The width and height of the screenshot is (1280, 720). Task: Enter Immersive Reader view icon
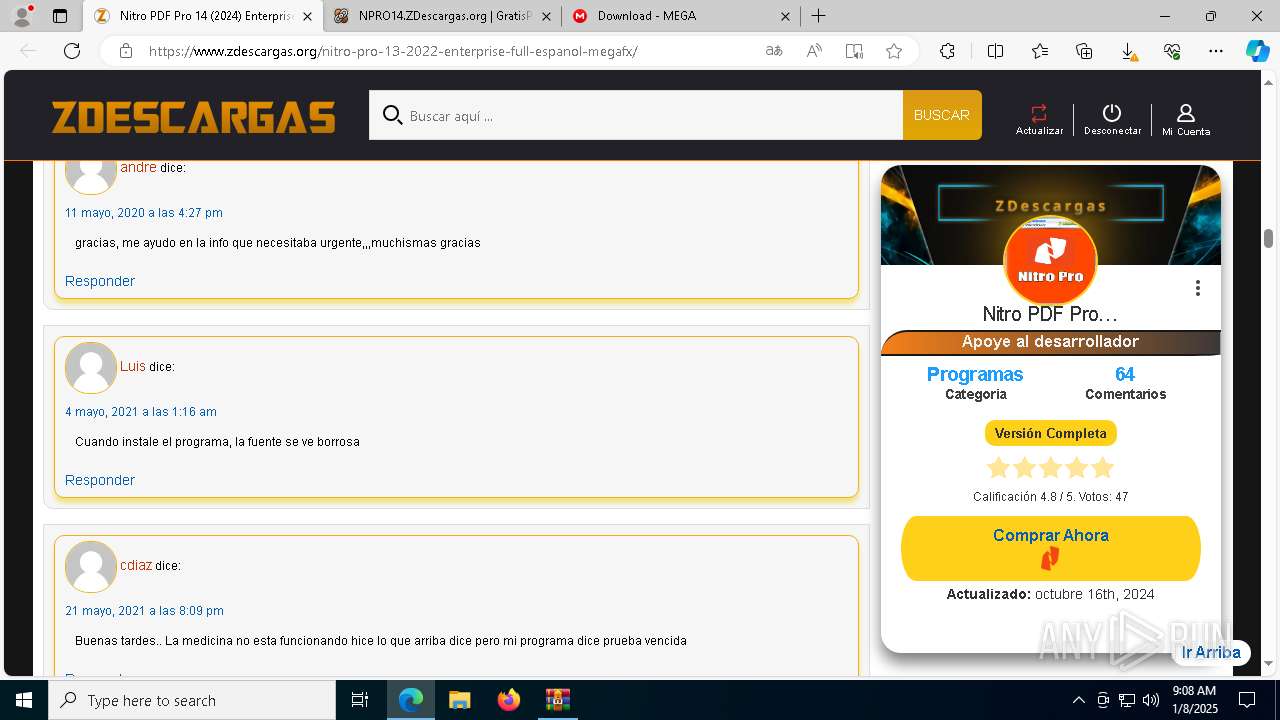point(854,51)
